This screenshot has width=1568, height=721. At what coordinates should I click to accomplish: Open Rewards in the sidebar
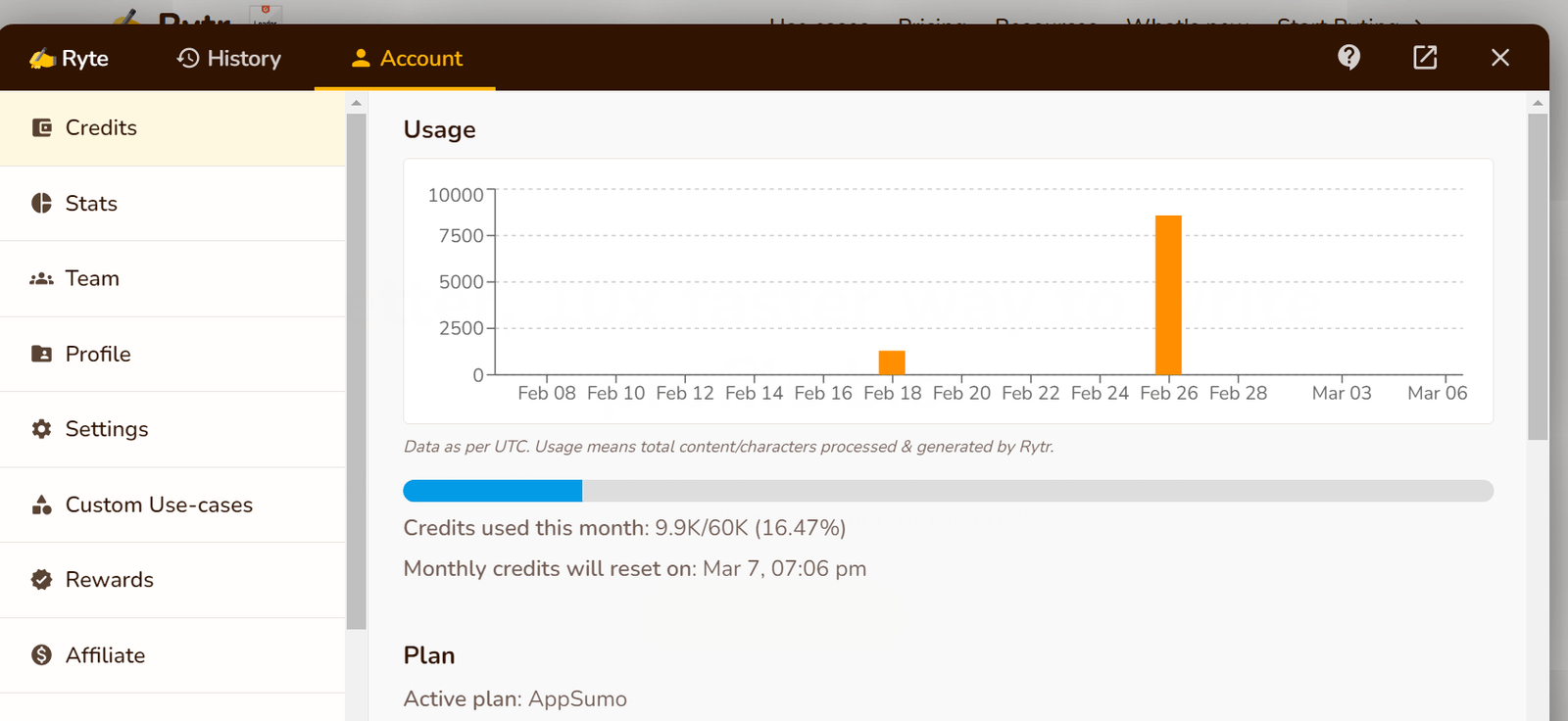(172, 579)
